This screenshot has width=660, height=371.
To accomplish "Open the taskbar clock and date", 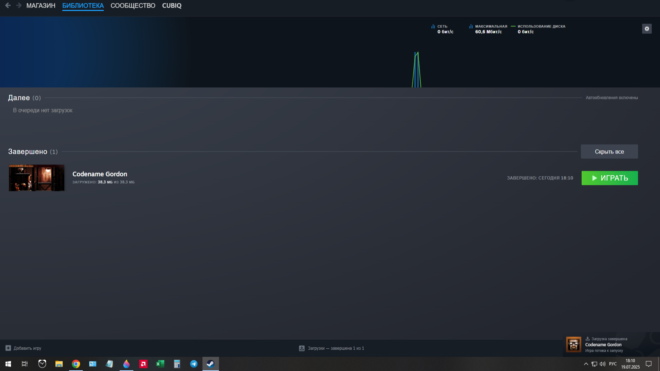I will tap(630, 364).
